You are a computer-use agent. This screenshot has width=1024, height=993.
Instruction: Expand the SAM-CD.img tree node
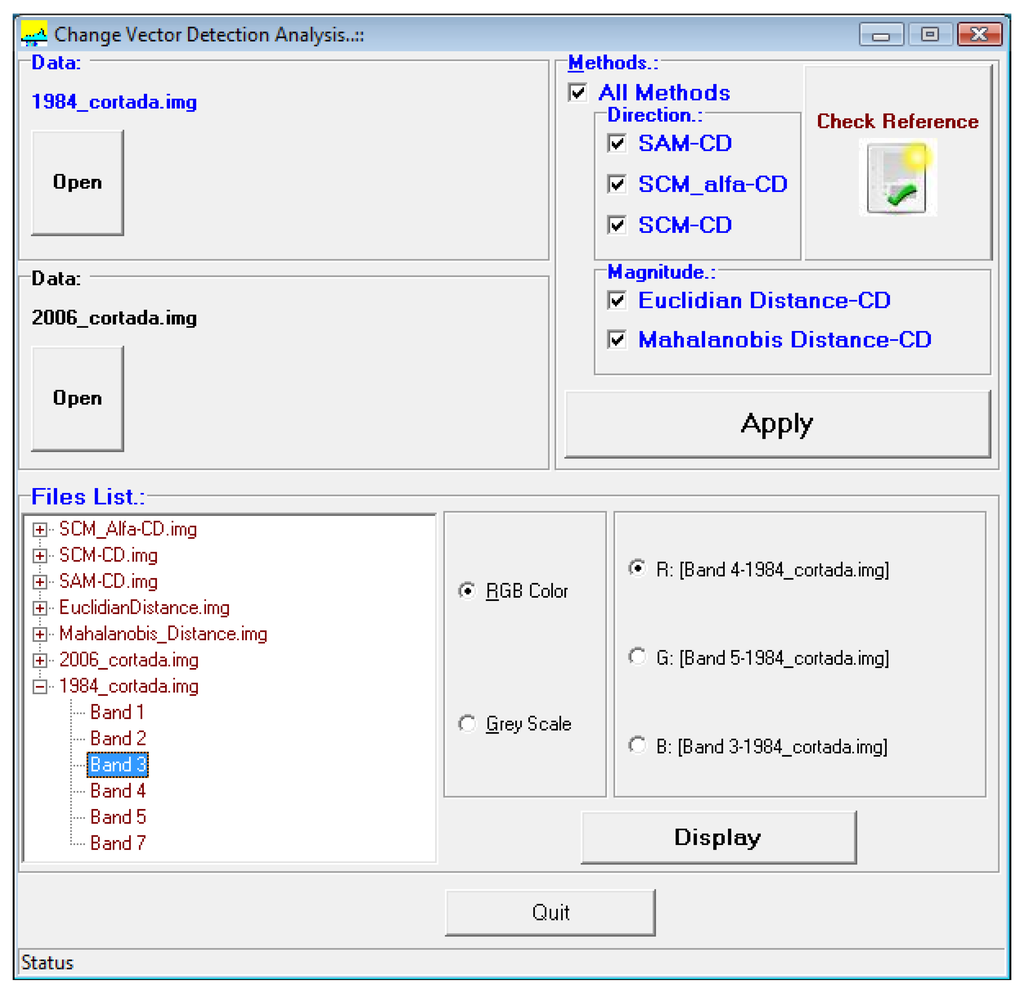point(40,582)
